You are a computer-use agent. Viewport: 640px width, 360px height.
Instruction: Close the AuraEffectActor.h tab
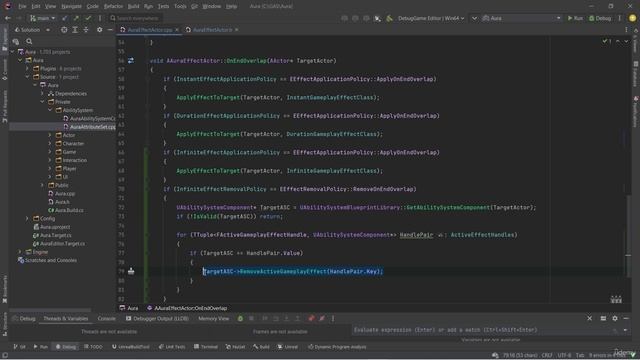(x=237, y=30)
